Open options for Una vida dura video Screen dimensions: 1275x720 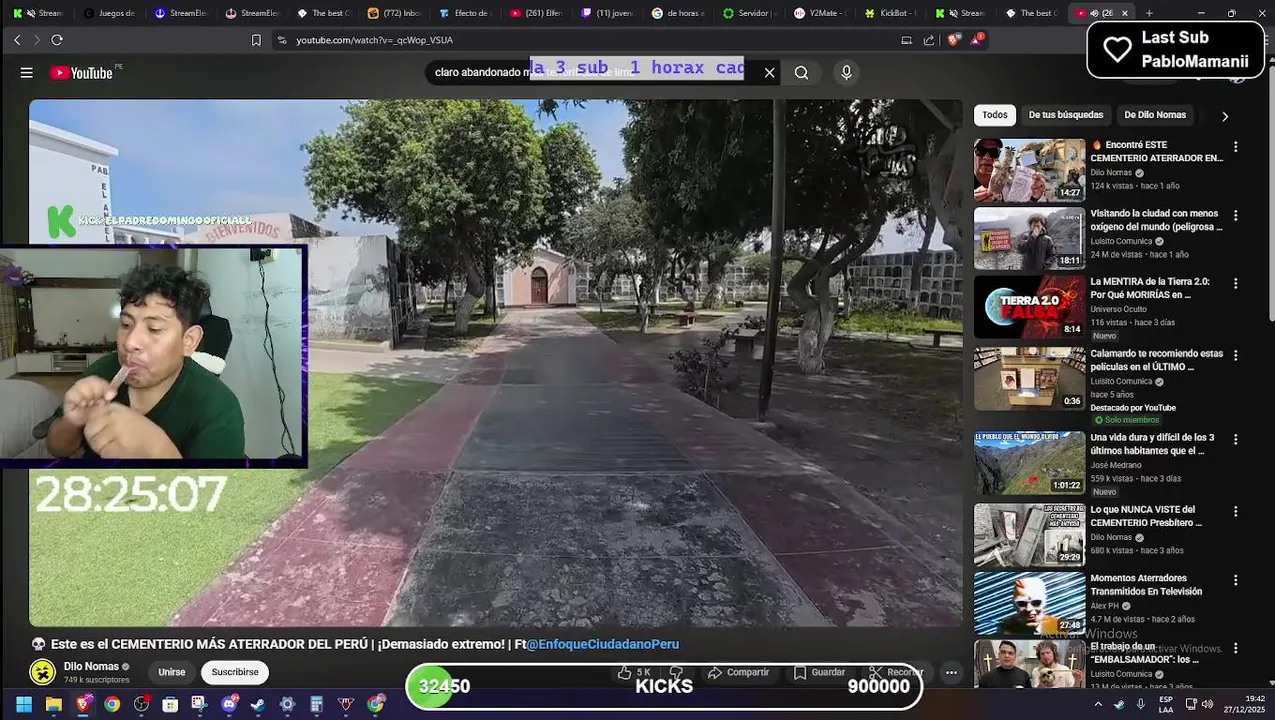coord(1235,439)
